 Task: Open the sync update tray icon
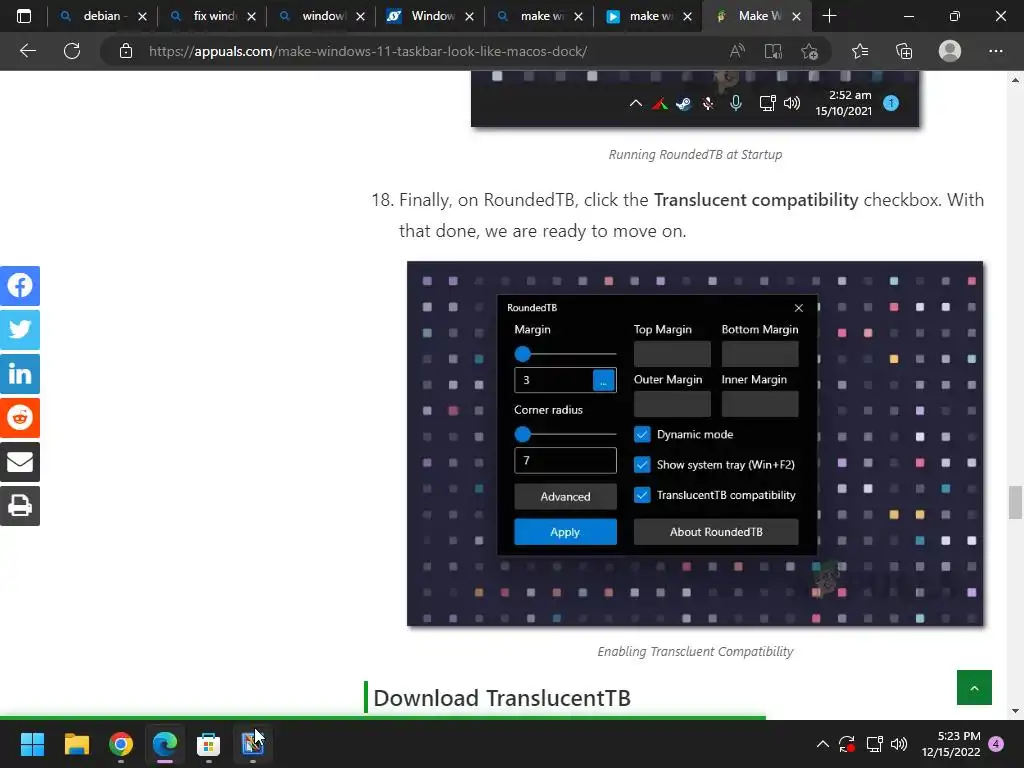[847, 744]
